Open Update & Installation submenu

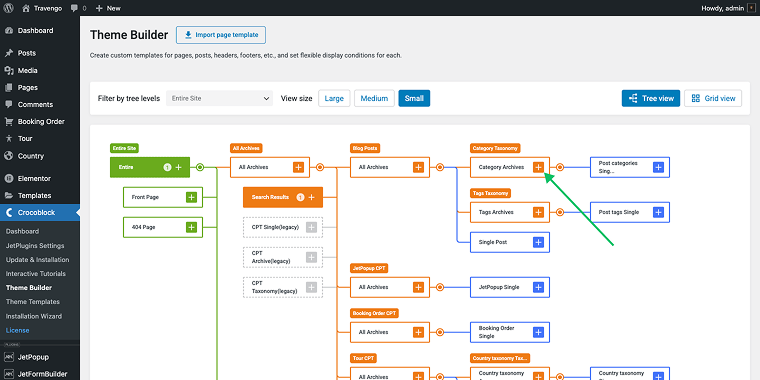click(x=37, y=260)
